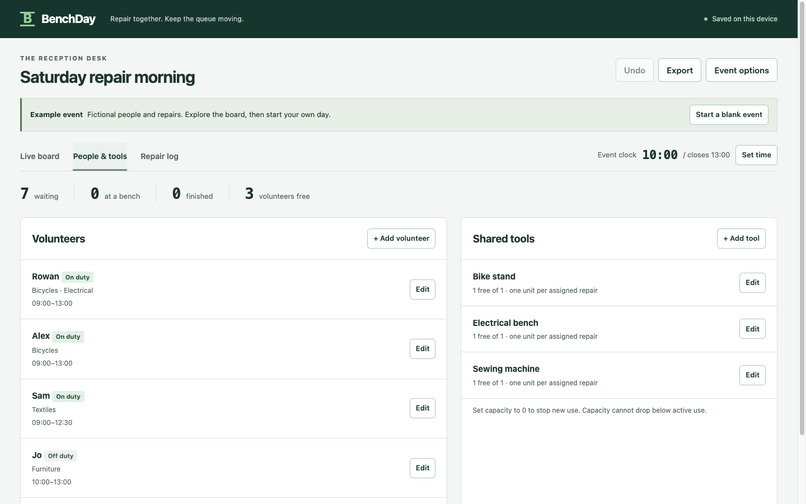Click Sam's 09:00–12:30 shift time
The width and height of the screenshot is (806, 504).
pos(52,422)
